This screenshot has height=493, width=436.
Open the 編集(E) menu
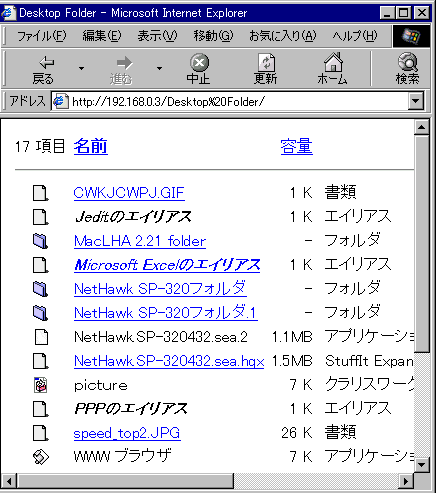pyautogui.click(x=102, y=36)
